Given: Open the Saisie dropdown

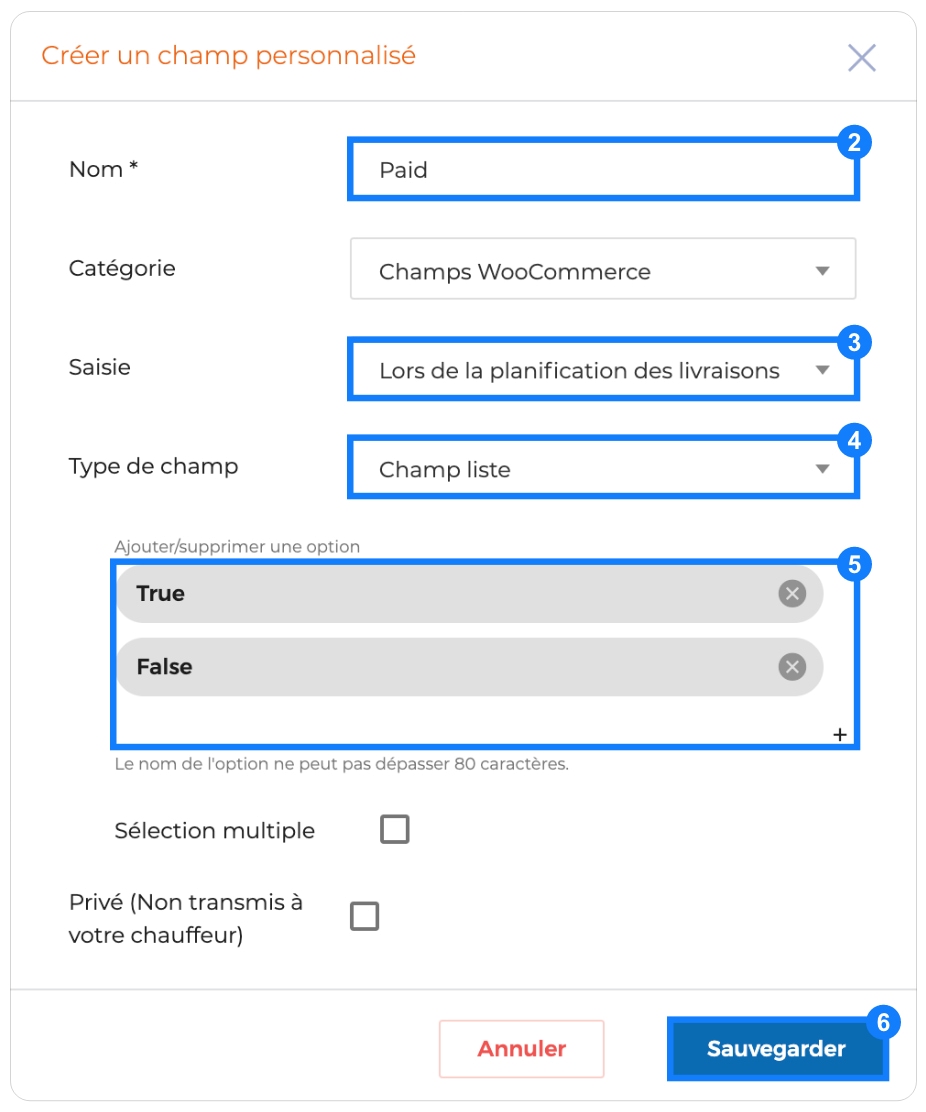Looking at the screenshot, I should click(x=603, y=369).
